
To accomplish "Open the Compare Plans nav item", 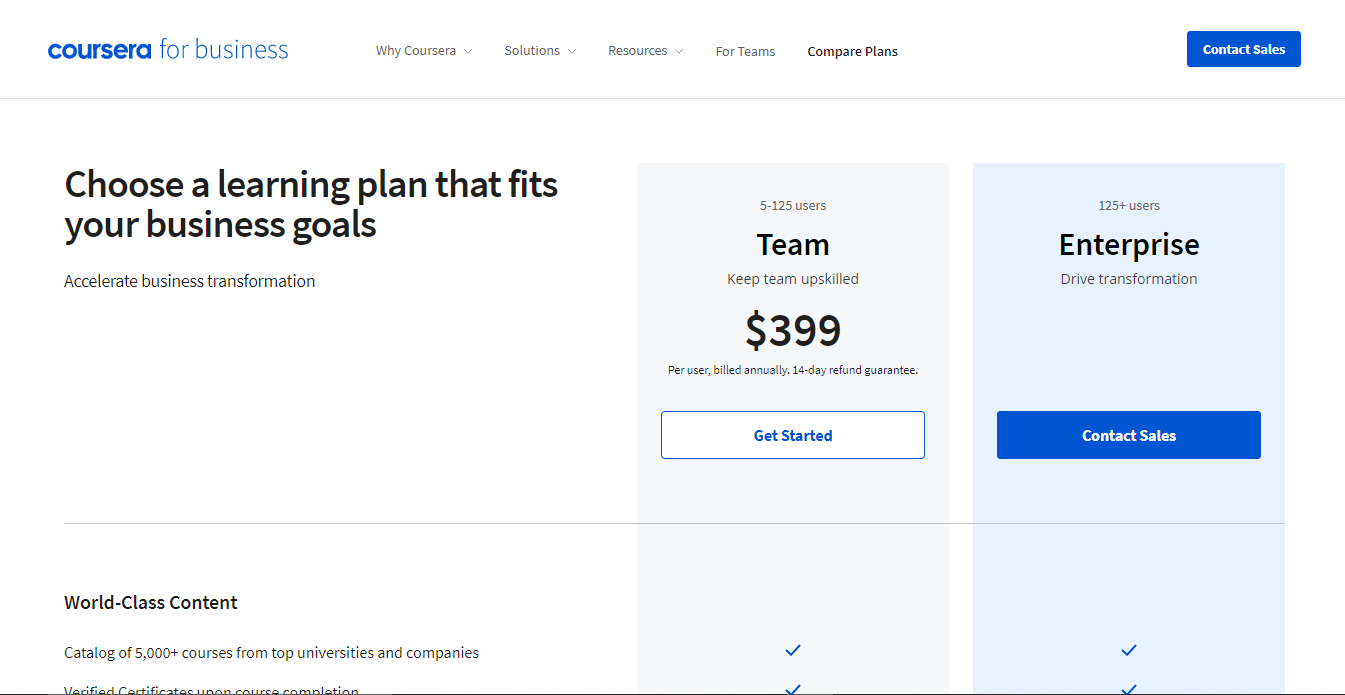I will (852, 52).
